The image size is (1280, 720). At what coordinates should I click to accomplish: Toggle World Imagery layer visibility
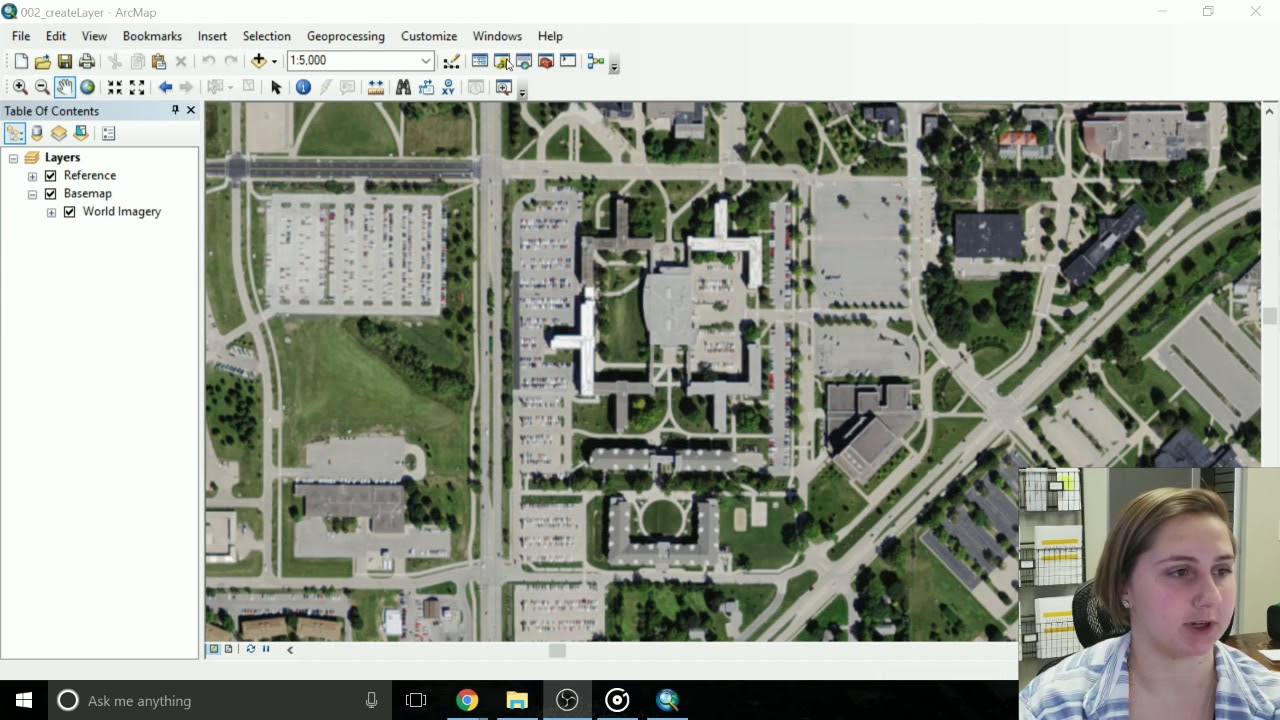pyautogui.click(x=69, y=212)
